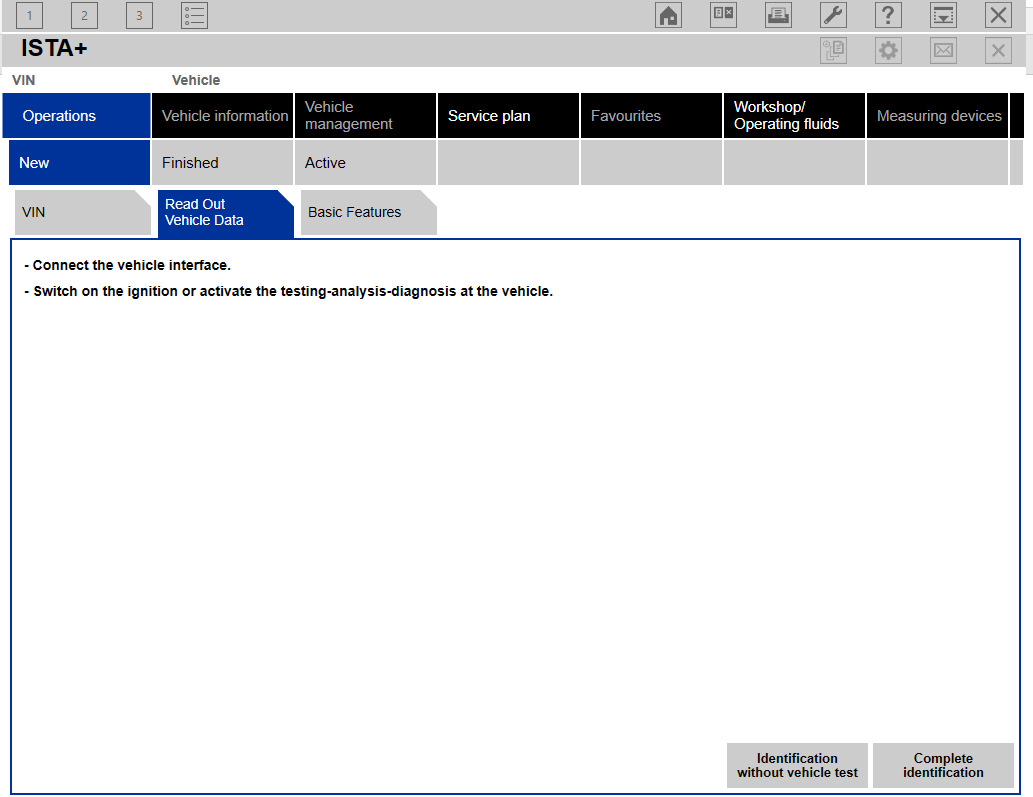Click the minimize-to-tray window icon
This screenshot has height=797, width=1033.
(x=943, y=15)
